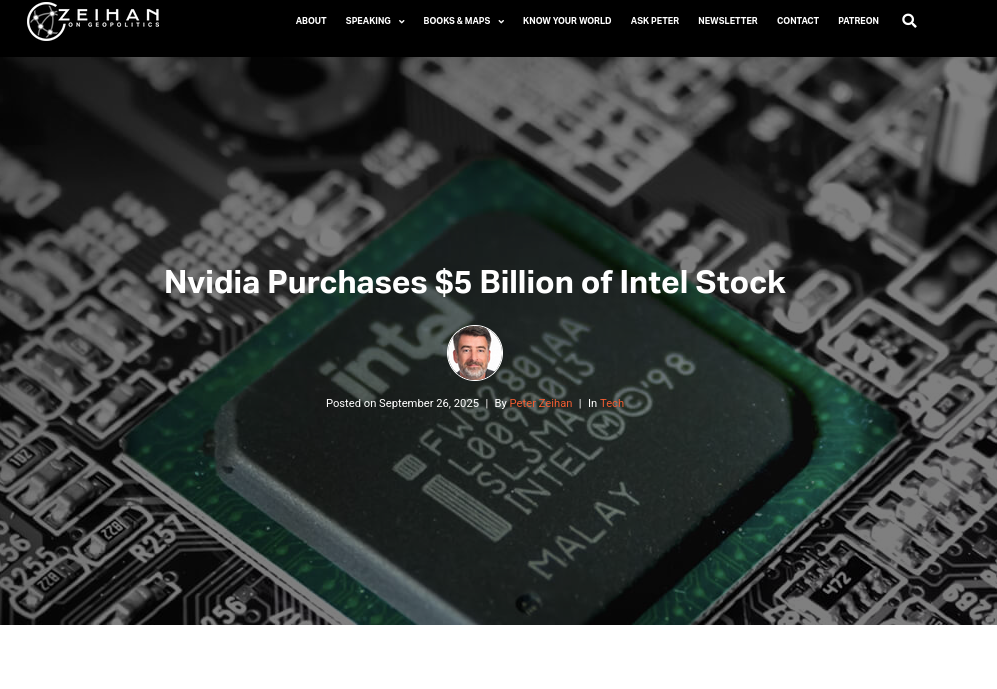Expand the Speaking dropdown chevron

pyautogui.click(x=401, y=22)
